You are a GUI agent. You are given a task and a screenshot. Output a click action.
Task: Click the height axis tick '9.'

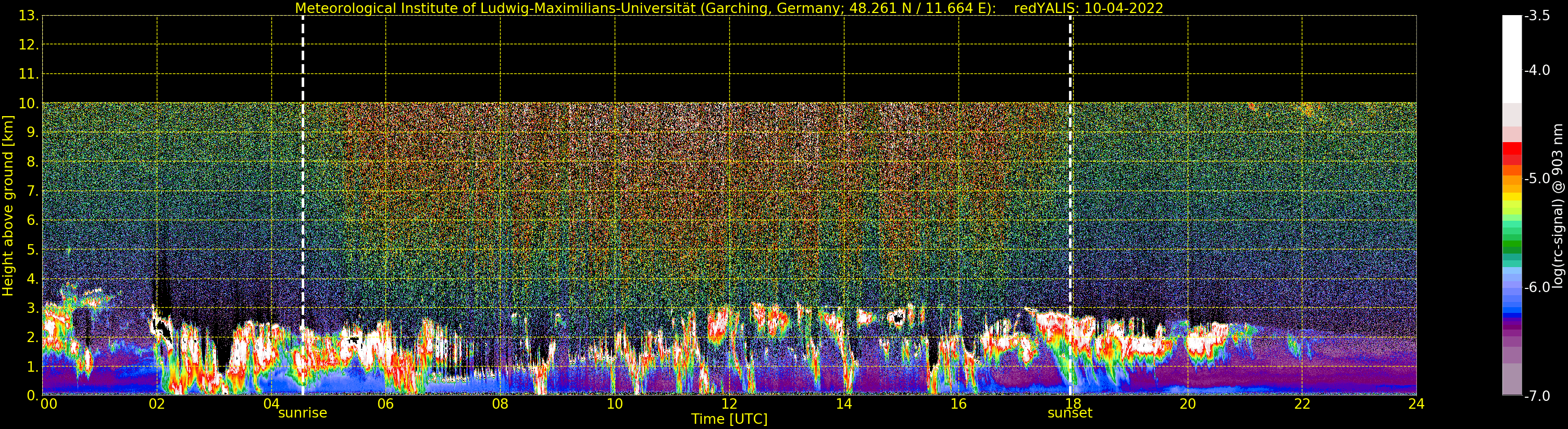33,133
